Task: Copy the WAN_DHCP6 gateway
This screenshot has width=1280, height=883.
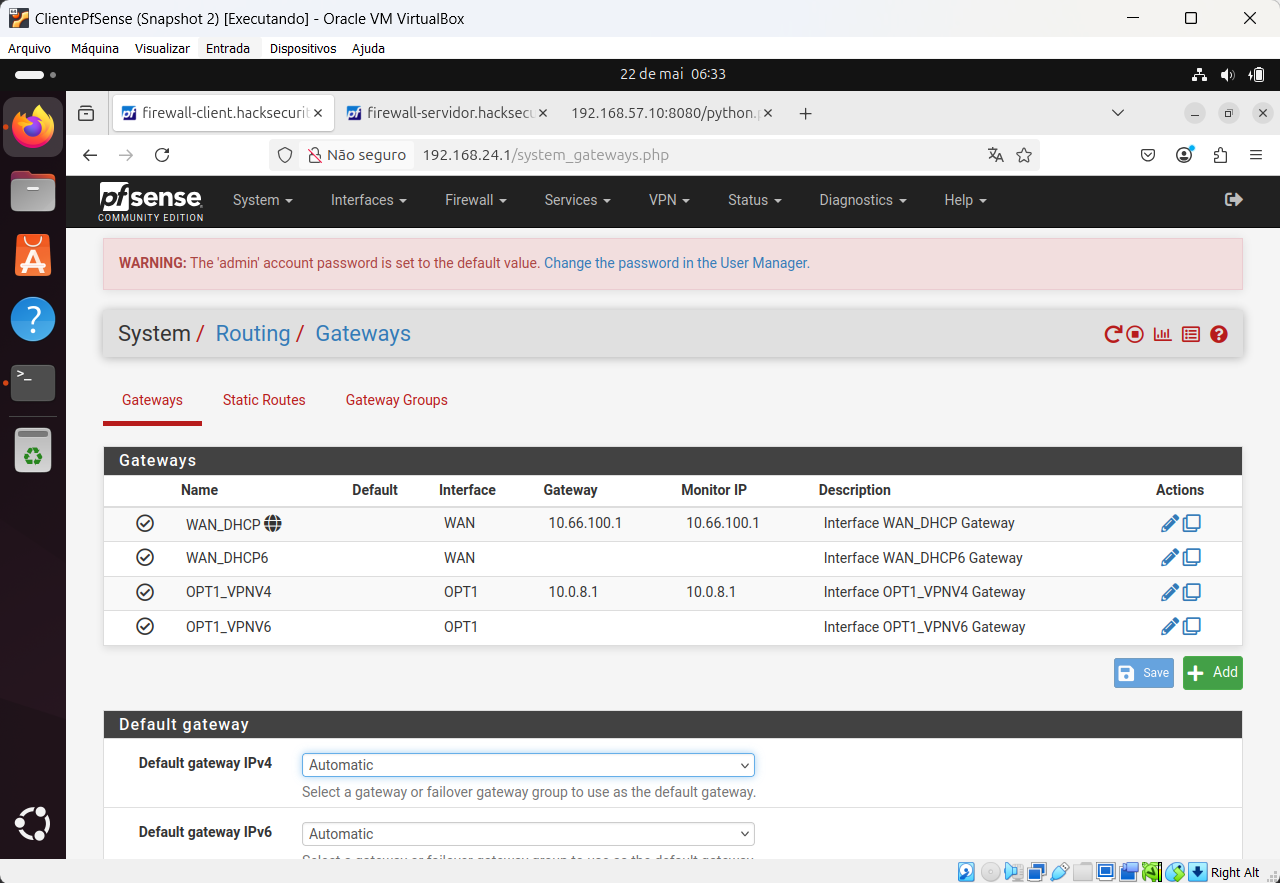Action: click(x=1191, y=558)
